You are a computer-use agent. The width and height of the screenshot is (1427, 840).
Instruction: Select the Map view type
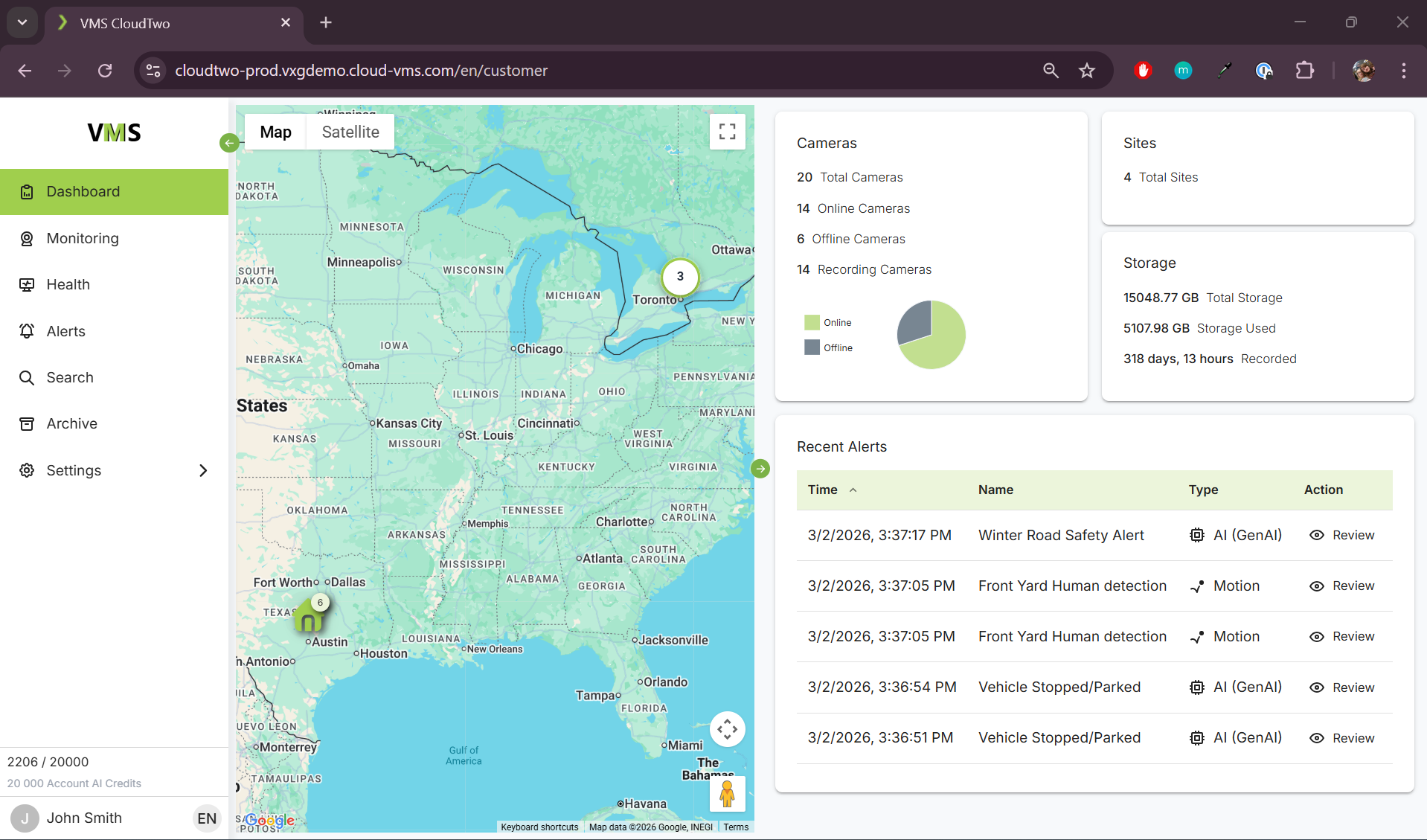coord(275,132)
